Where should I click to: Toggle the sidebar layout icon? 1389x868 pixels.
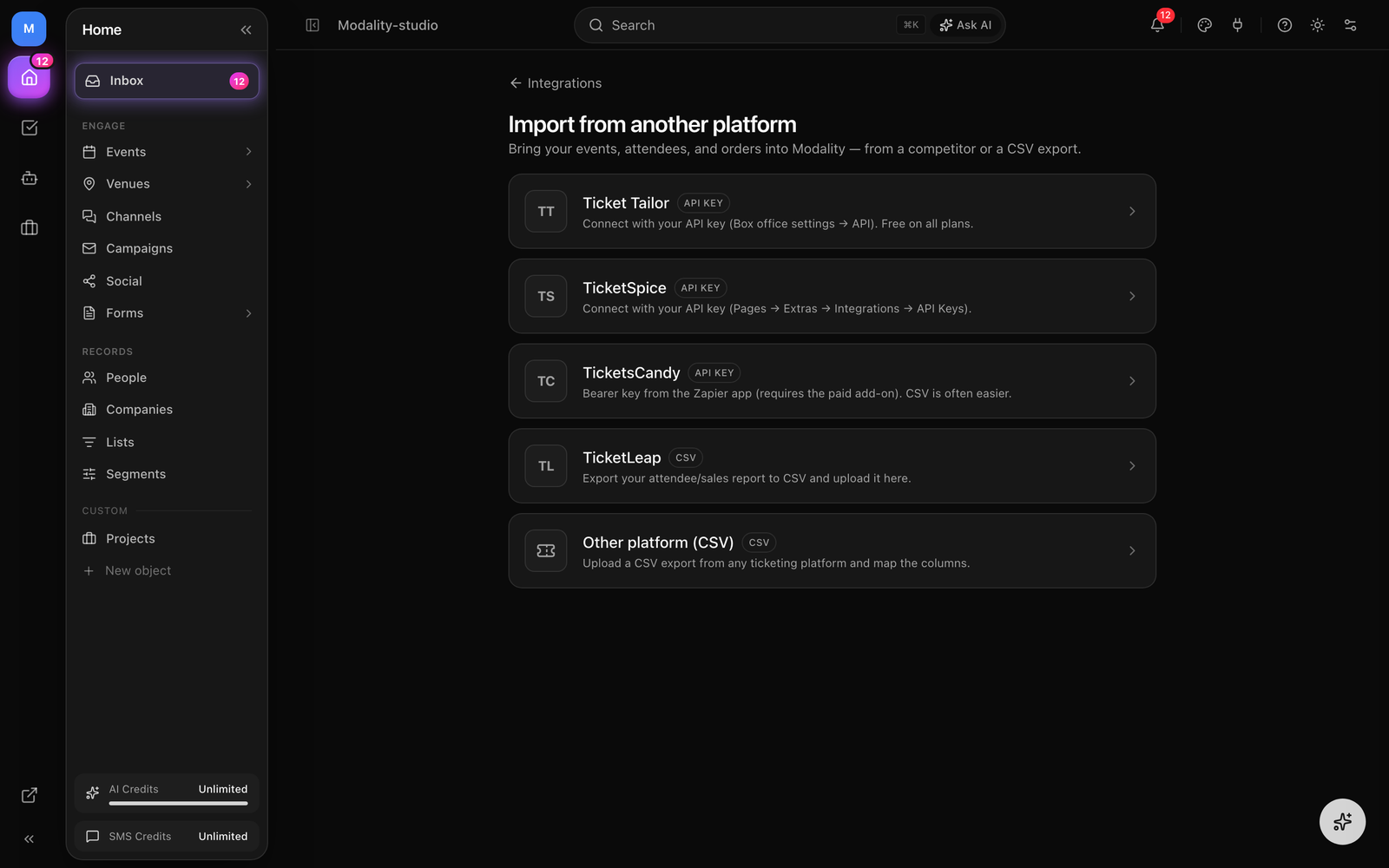pos(313,25)
